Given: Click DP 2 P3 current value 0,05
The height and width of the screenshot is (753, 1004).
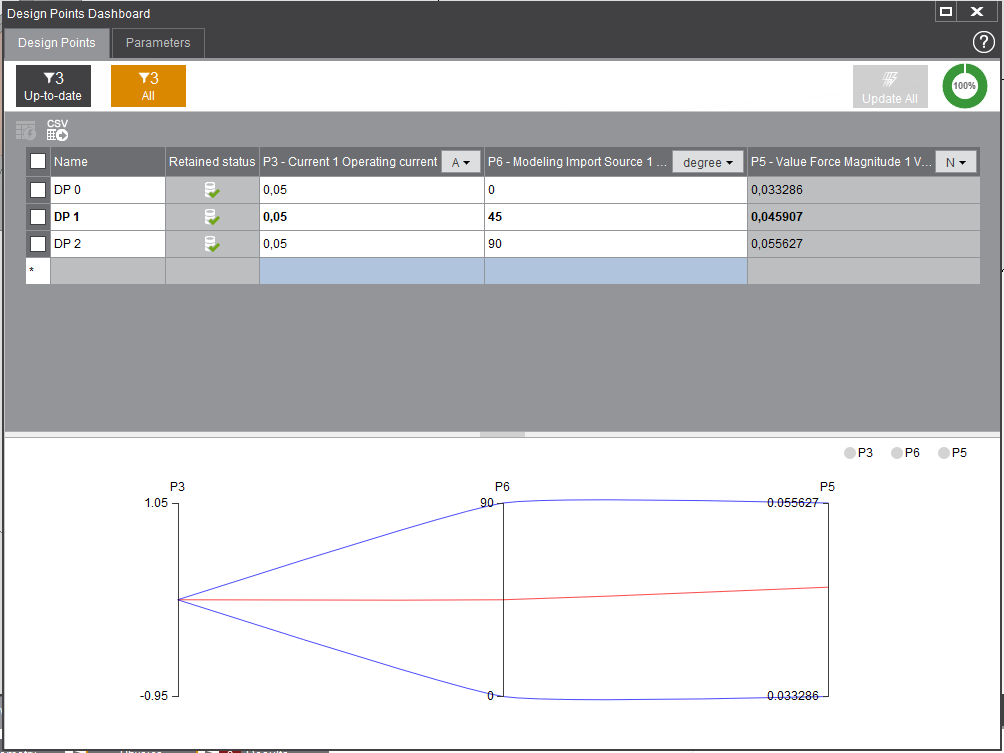Looking at the screenshot, I should pos(371,244).
